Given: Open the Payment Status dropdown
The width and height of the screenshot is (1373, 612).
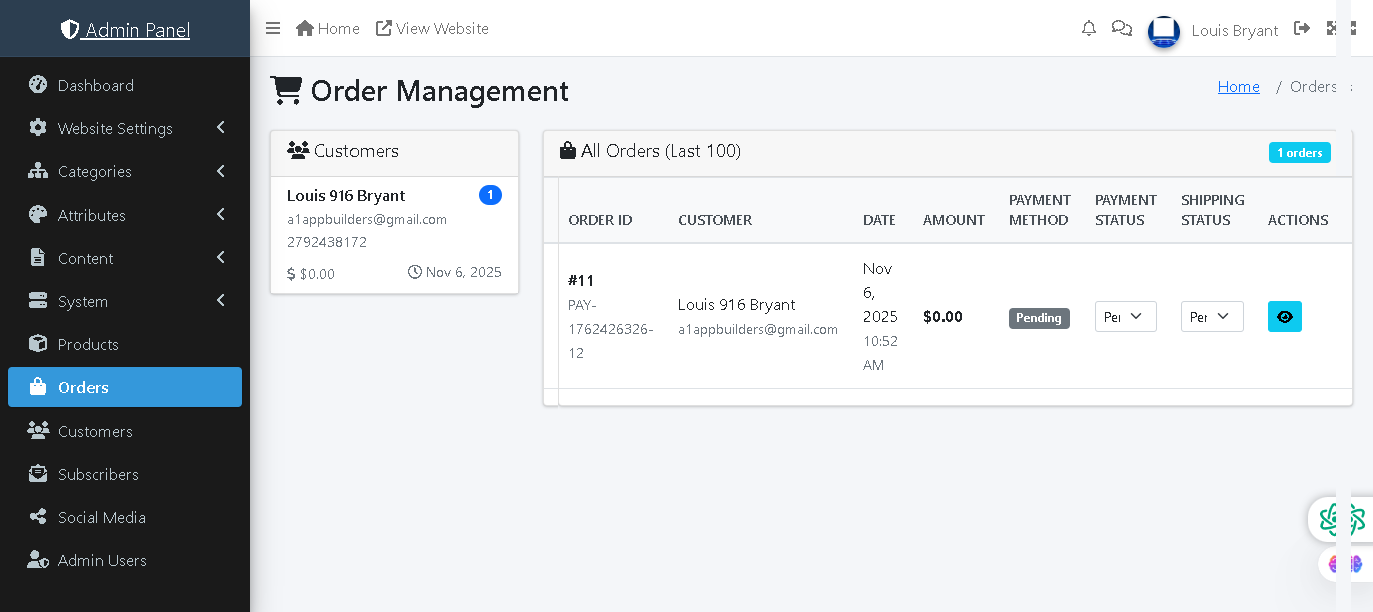Looking at the screenshot, I should 1125,317.
